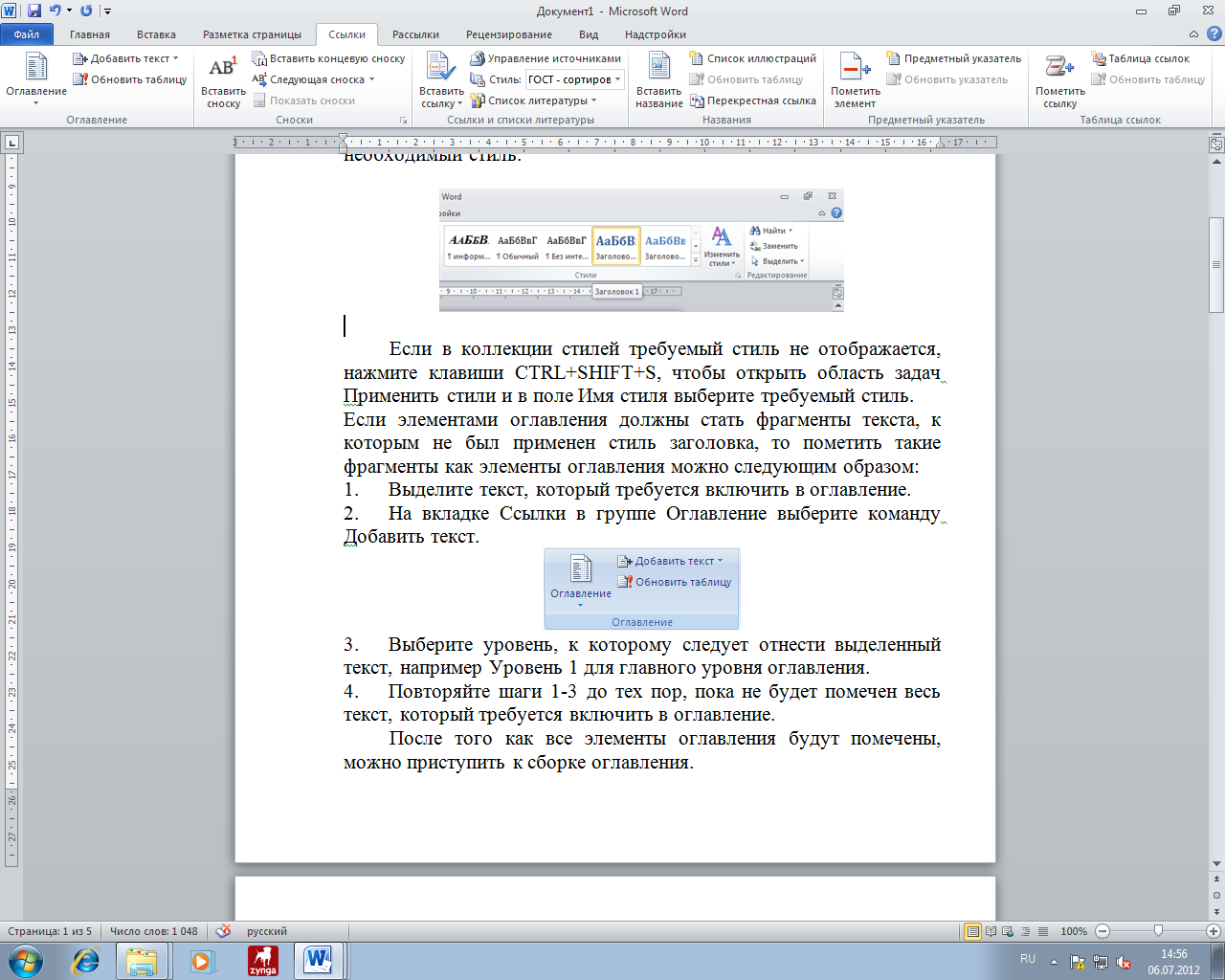Viewport: 1225px width, 980px height.
Task: Insert a footnote with Вставить сноску
Action: 223,80
